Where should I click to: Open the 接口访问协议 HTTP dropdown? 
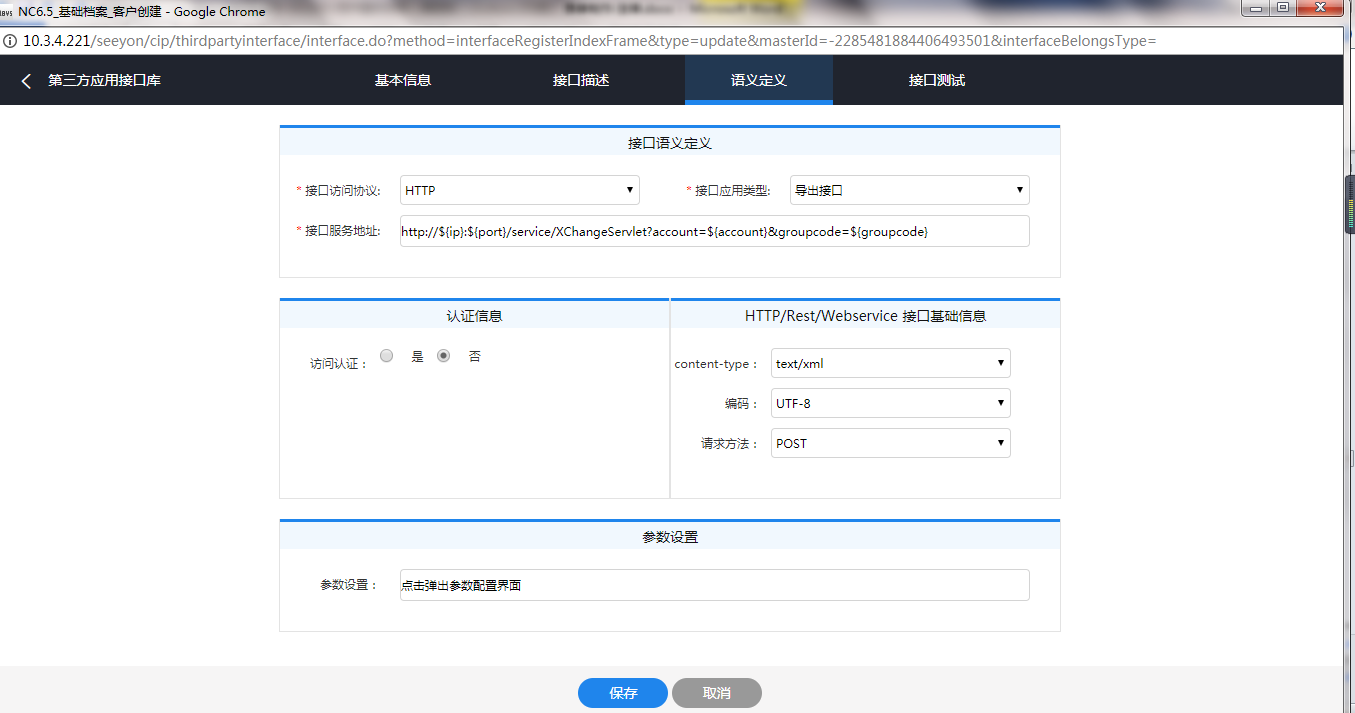(519, 190)
